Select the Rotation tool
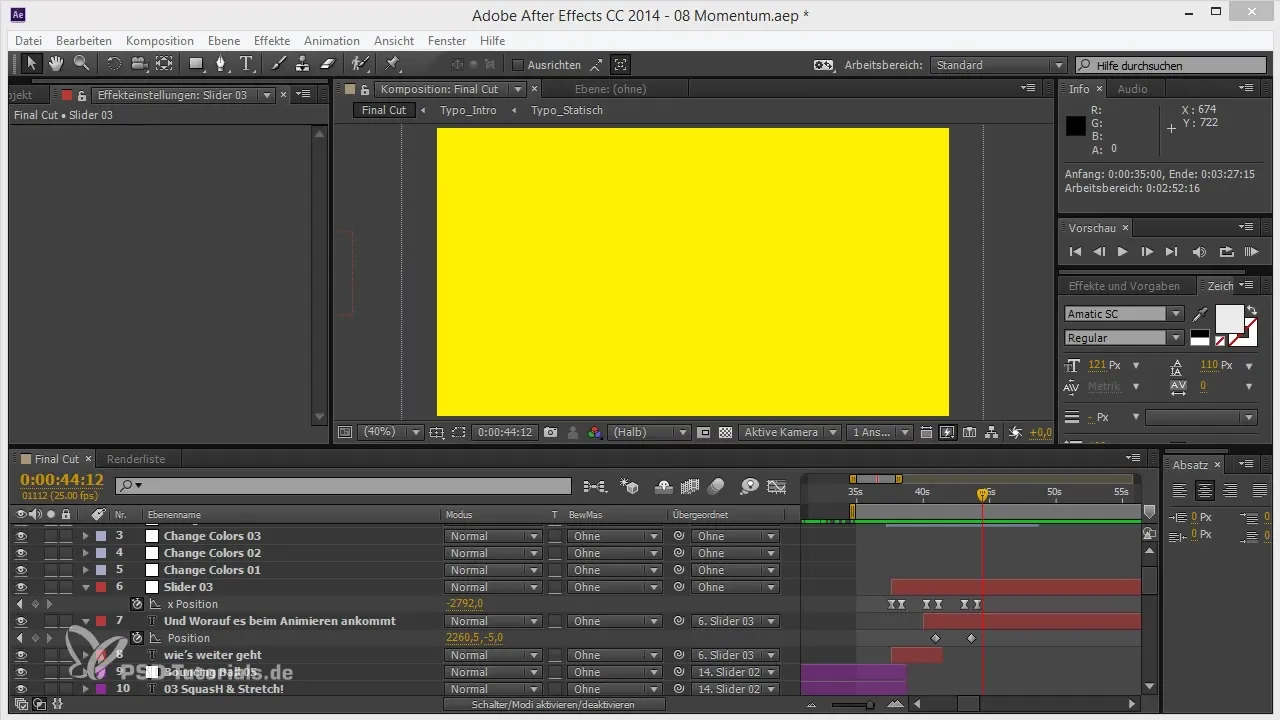The height and width of the screenshot is (720, 1280). coord(113,64)
